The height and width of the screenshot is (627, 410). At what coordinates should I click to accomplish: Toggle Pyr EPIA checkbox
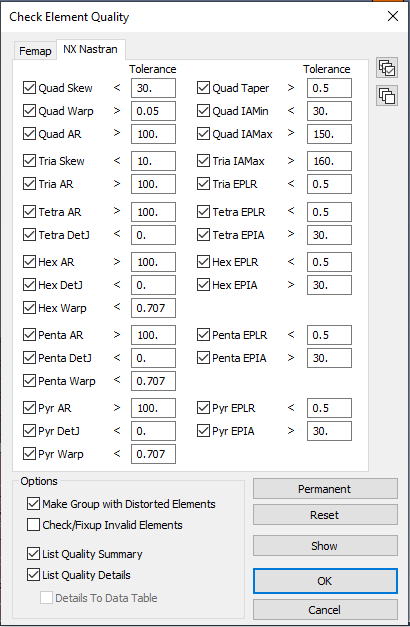click(203, 431)
